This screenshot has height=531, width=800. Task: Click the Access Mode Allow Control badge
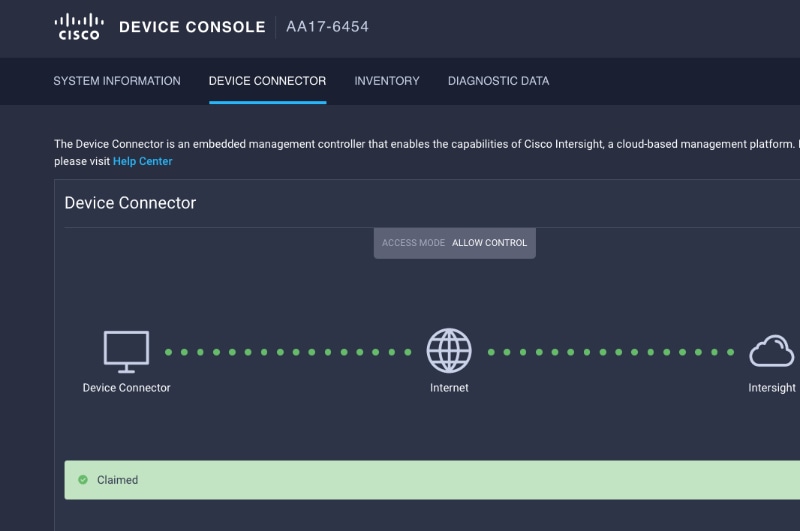tap(455, 243)
